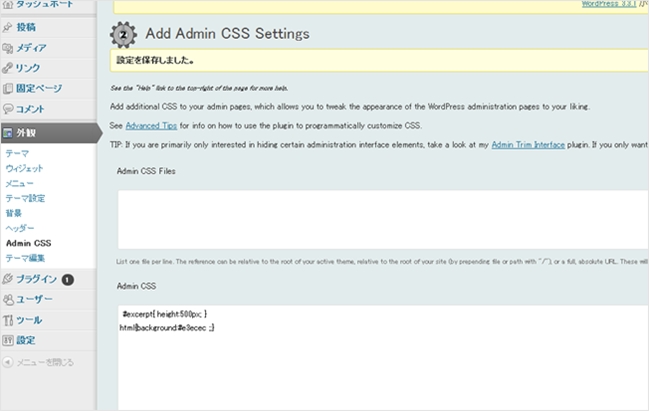
Task: Click the html background CSS line
Action: [167, 328]
